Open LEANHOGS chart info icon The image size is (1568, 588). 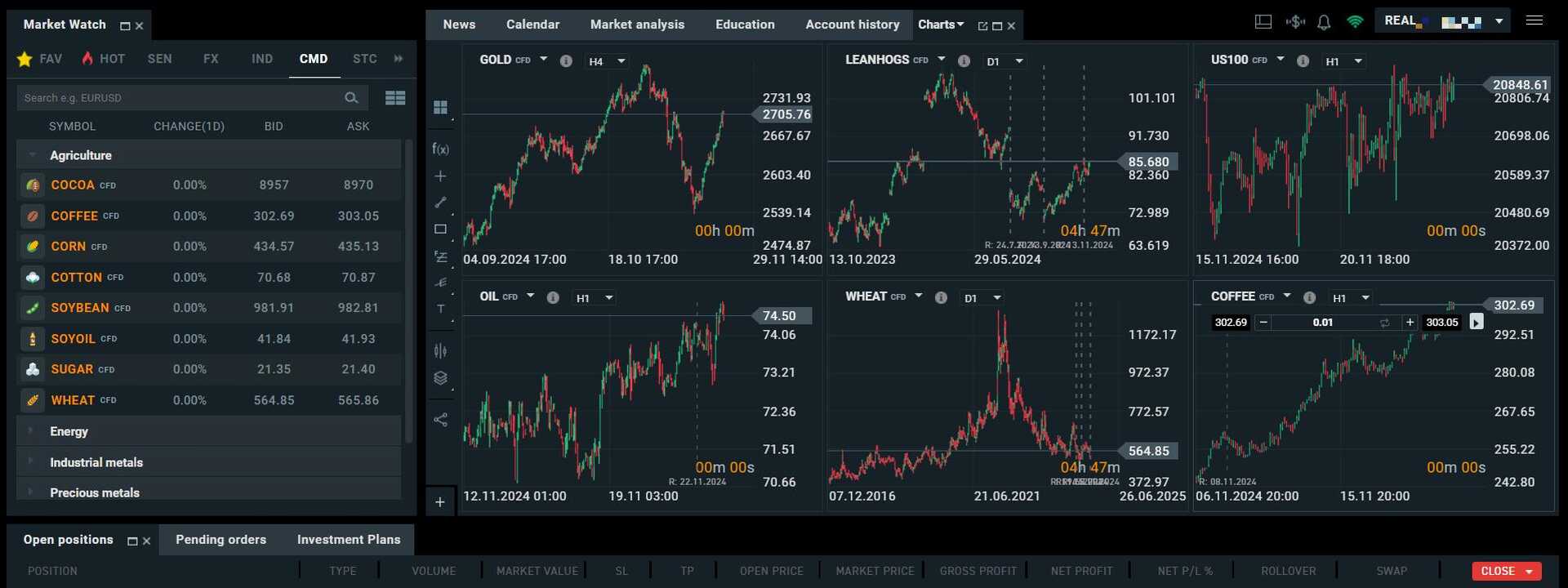point(964,61)
